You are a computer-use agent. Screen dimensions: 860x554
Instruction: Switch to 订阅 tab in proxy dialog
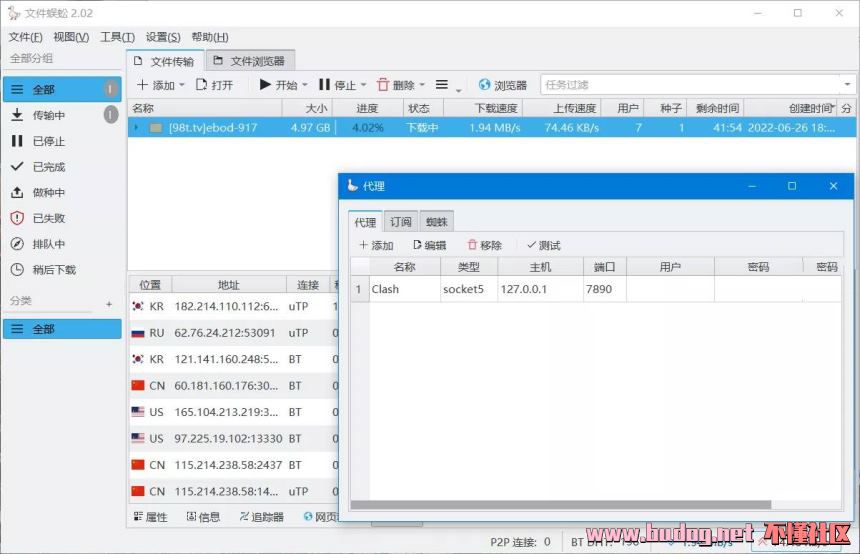[x=400, y=222]
